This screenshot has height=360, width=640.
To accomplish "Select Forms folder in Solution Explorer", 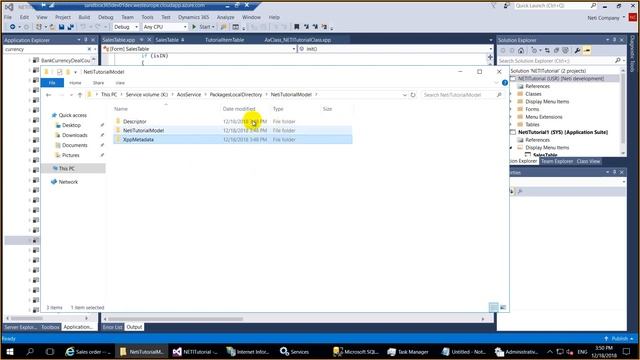I will click(x=532, y=109).
